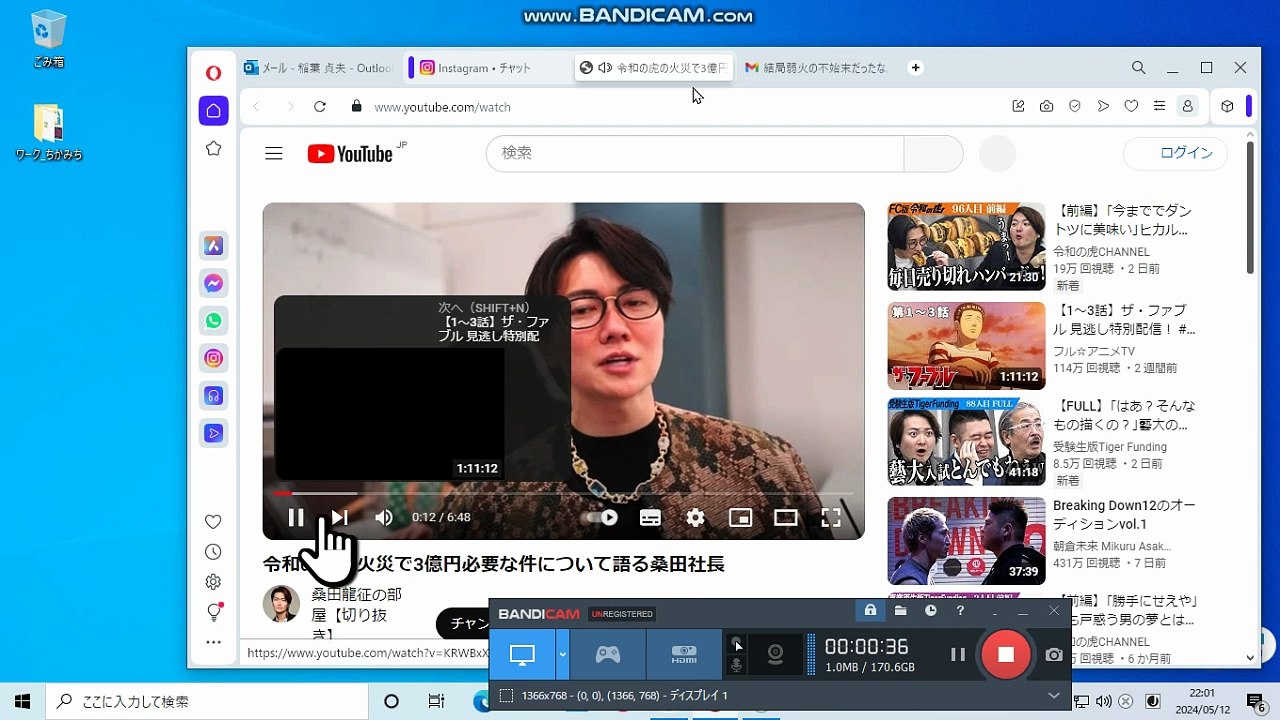Toggle the autoplay switch in player
The image size is (1280, 720).
(x=601, y=517)
